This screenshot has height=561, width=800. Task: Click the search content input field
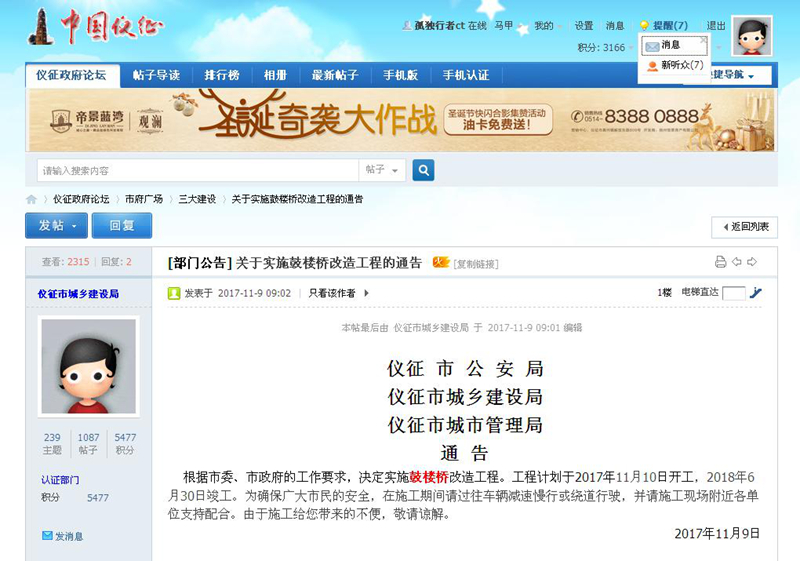(x=198, y=170)
